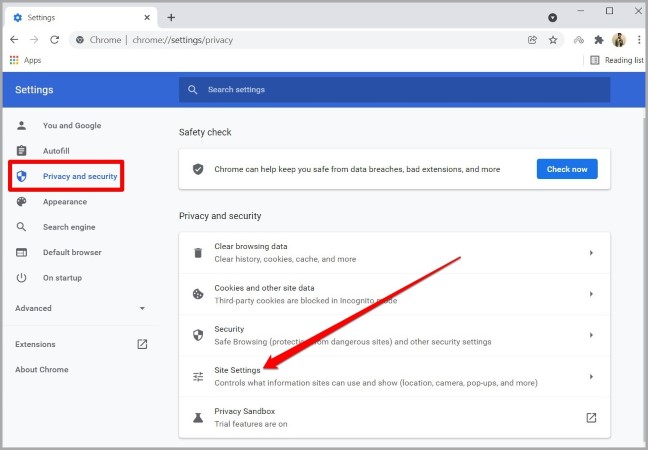
Task: Click the cloud extension icon in the toolbar
Action: pos(579,40)
